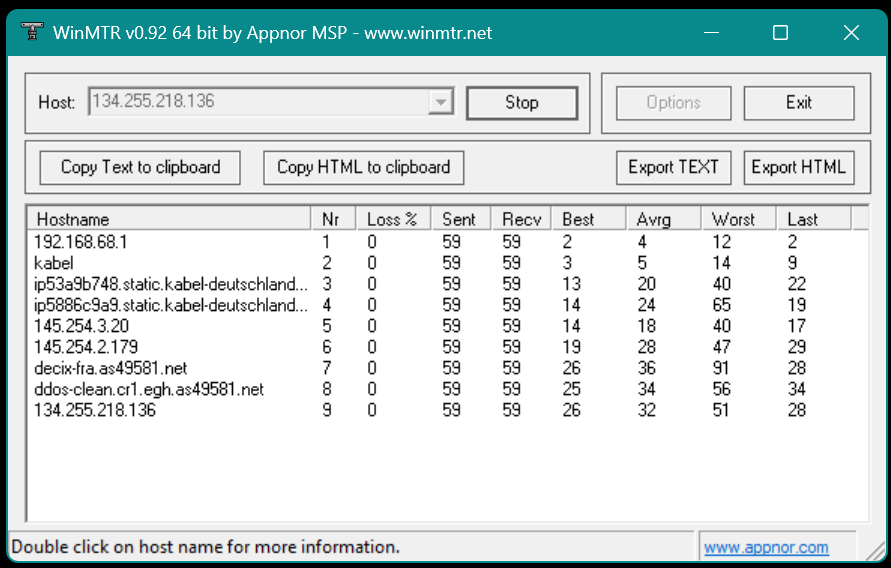Click the Loss % column header
Screen dimensions: 891x568
(x=391, y=219)
